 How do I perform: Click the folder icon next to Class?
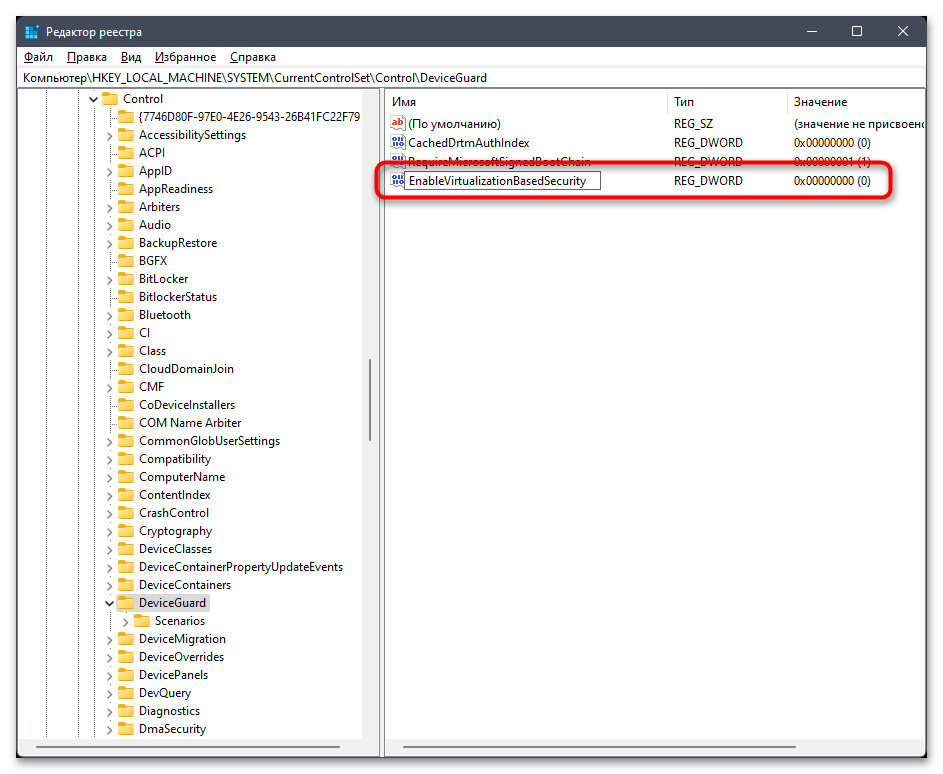tap(126, 351)
